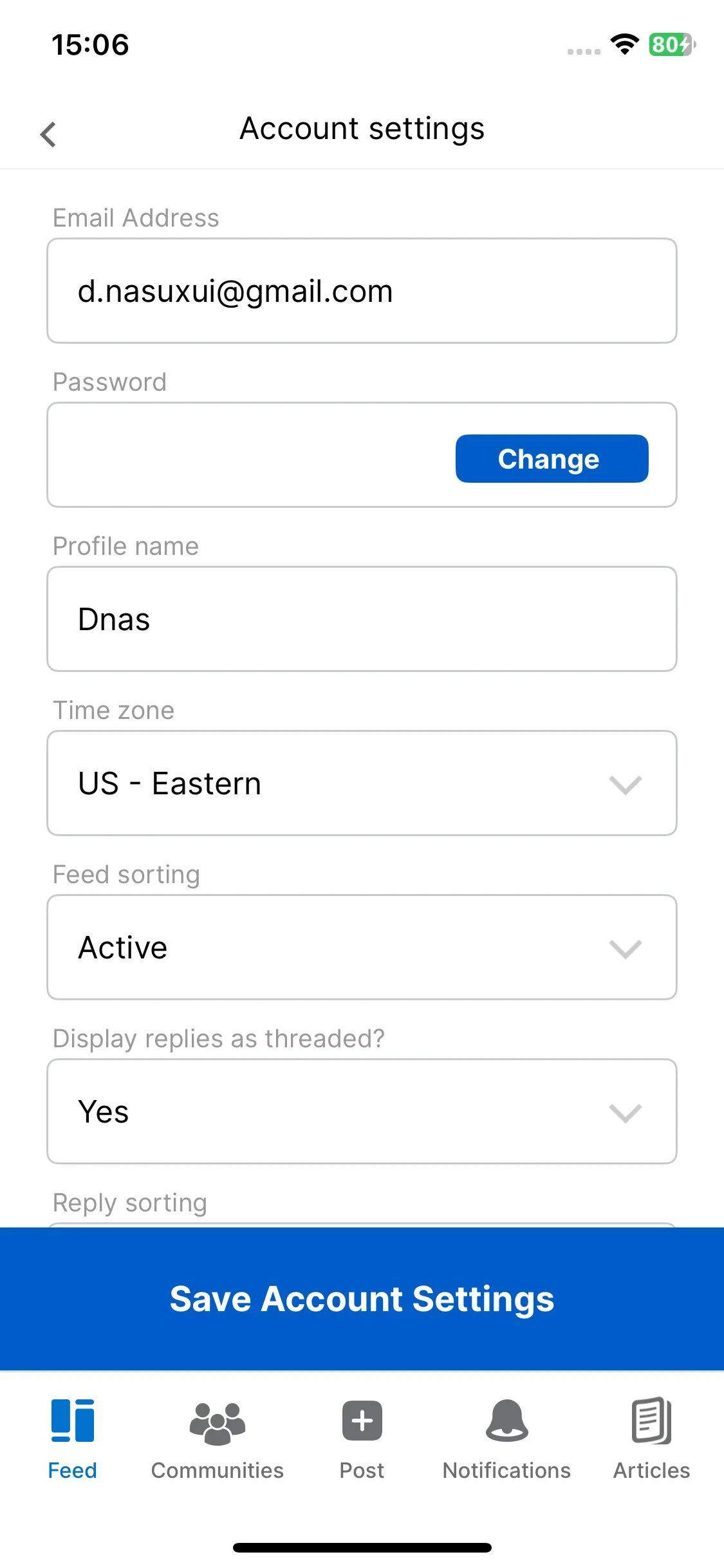Click the chevron beside US - Eastern
The height and width of the screenshot is (1568, 724).
pyautogui.click(x=625, y=785)
